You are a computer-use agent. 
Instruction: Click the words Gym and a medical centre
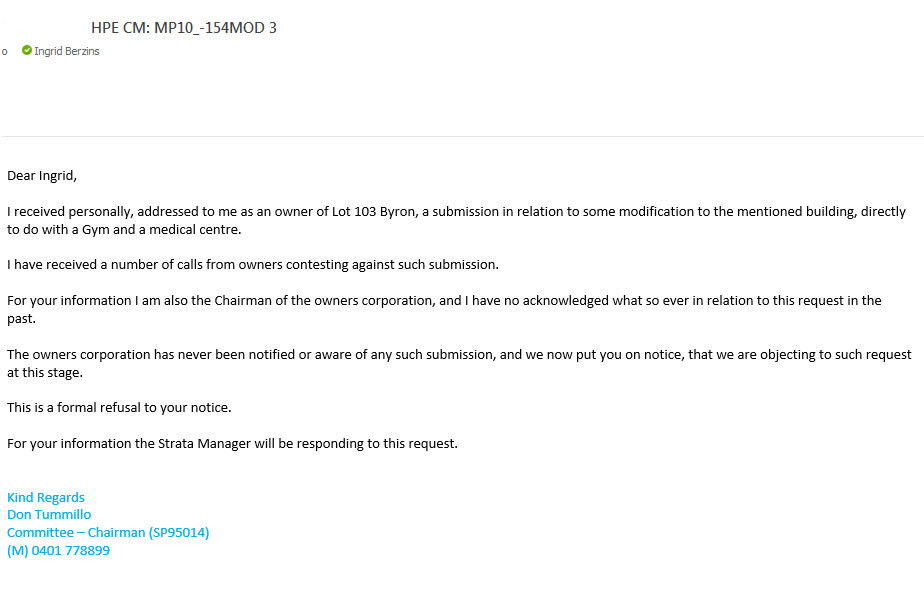coord(161,230)
